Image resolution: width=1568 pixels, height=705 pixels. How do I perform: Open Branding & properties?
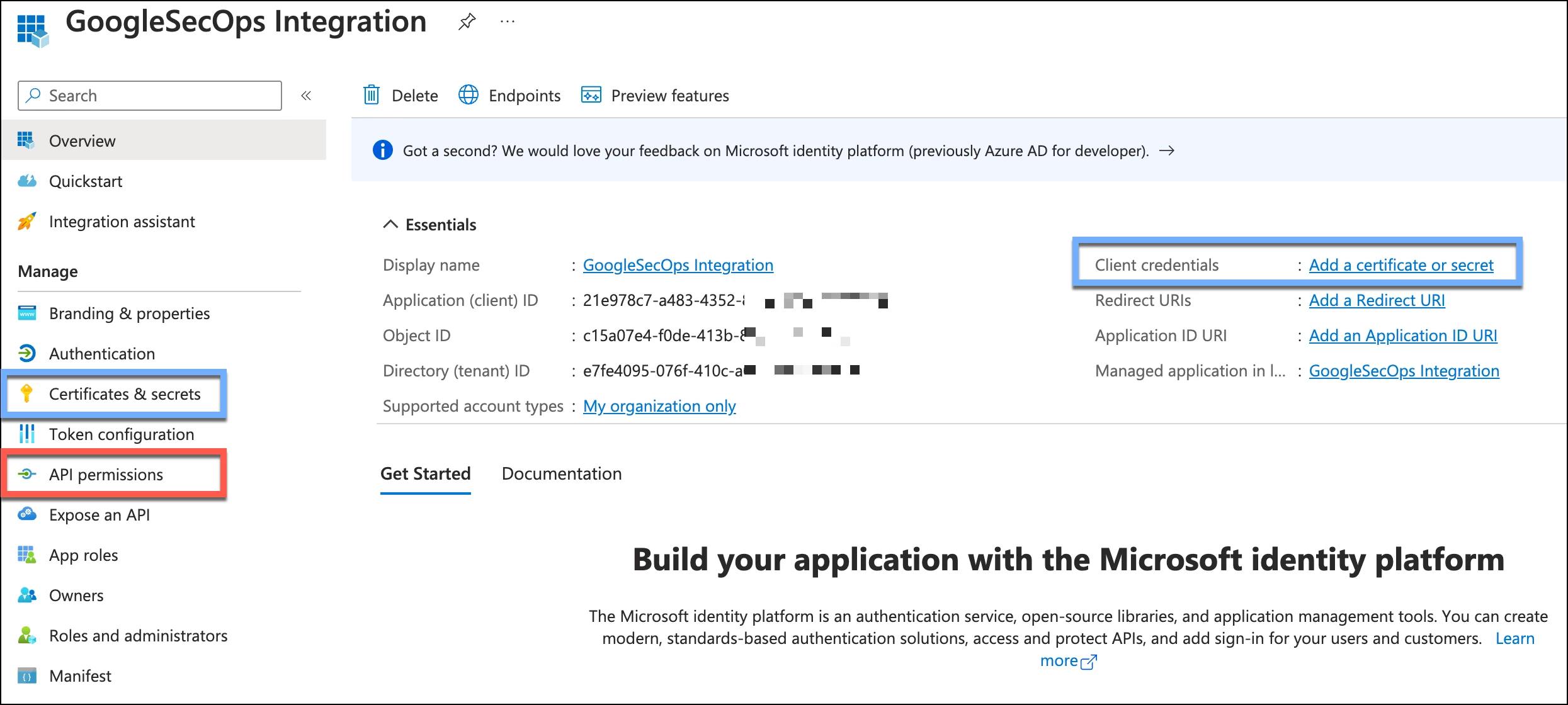coord(129,313)
